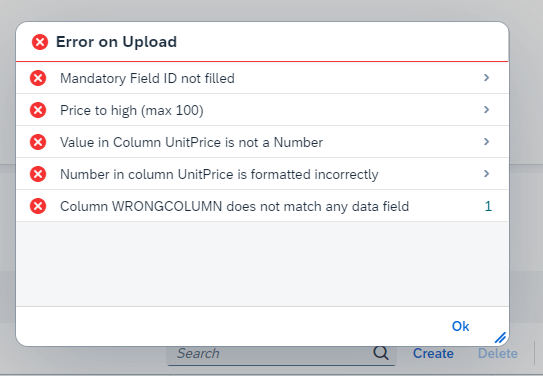Click the red error icon for Price to high
The height and width of the screenshot is (376, 543).
click(38, 110)
